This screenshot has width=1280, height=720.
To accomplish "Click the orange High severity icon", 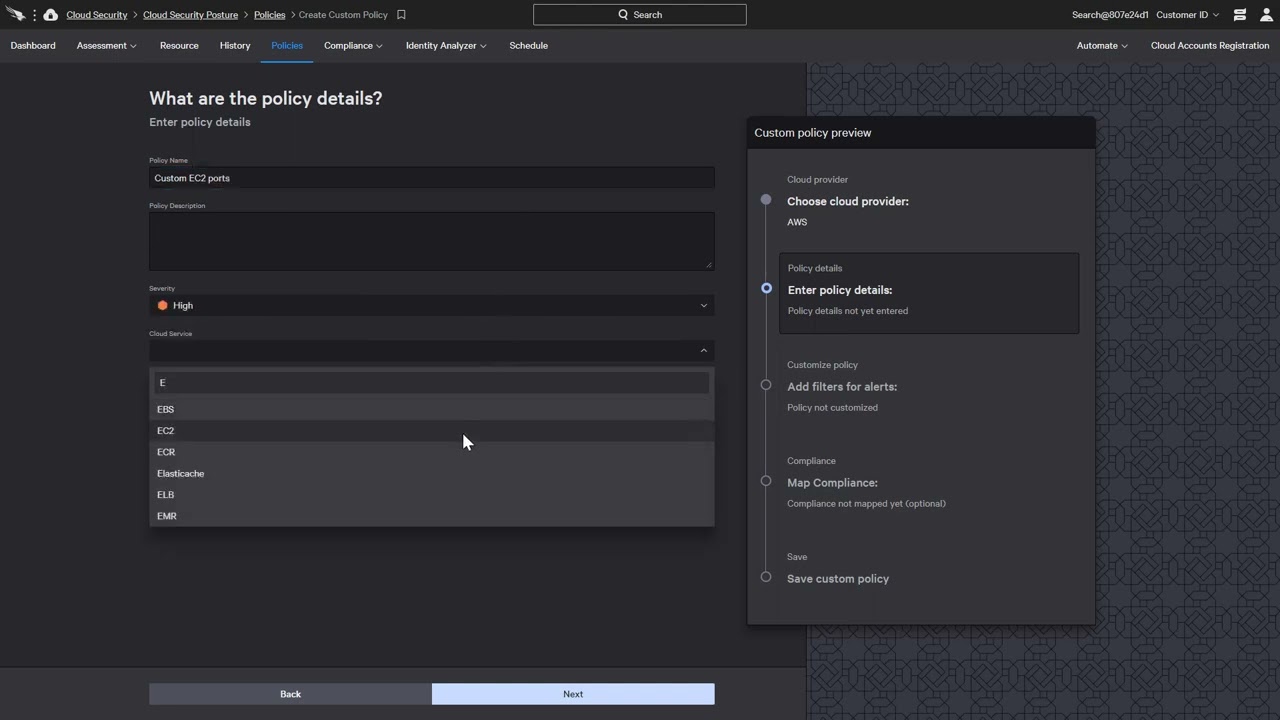I will 162,305.
